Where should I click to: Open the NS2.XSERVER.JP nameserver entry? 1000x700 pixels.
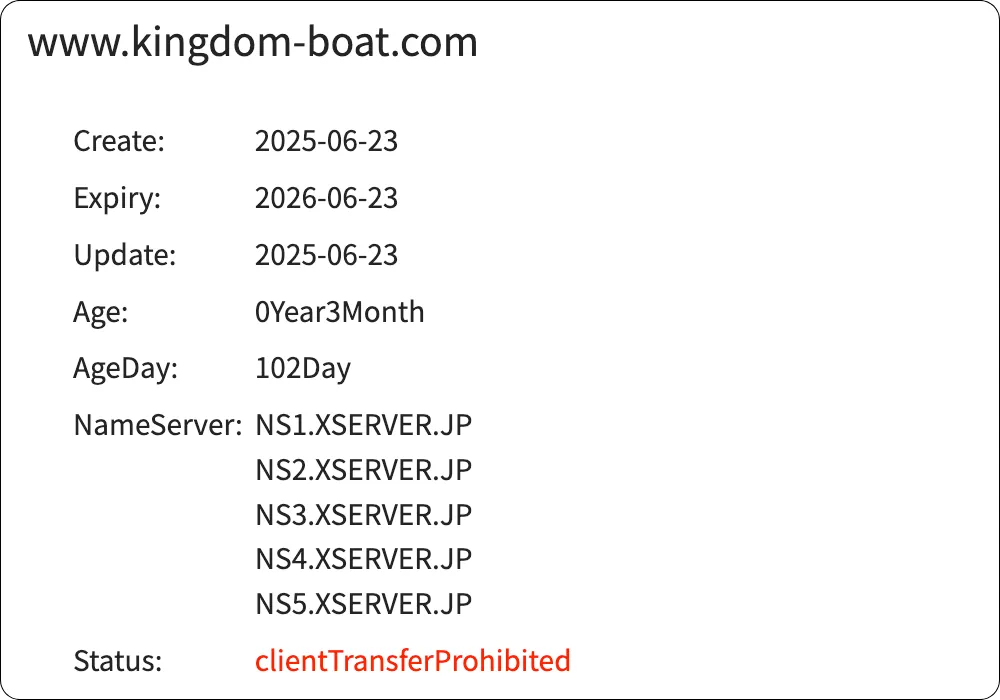363,470
